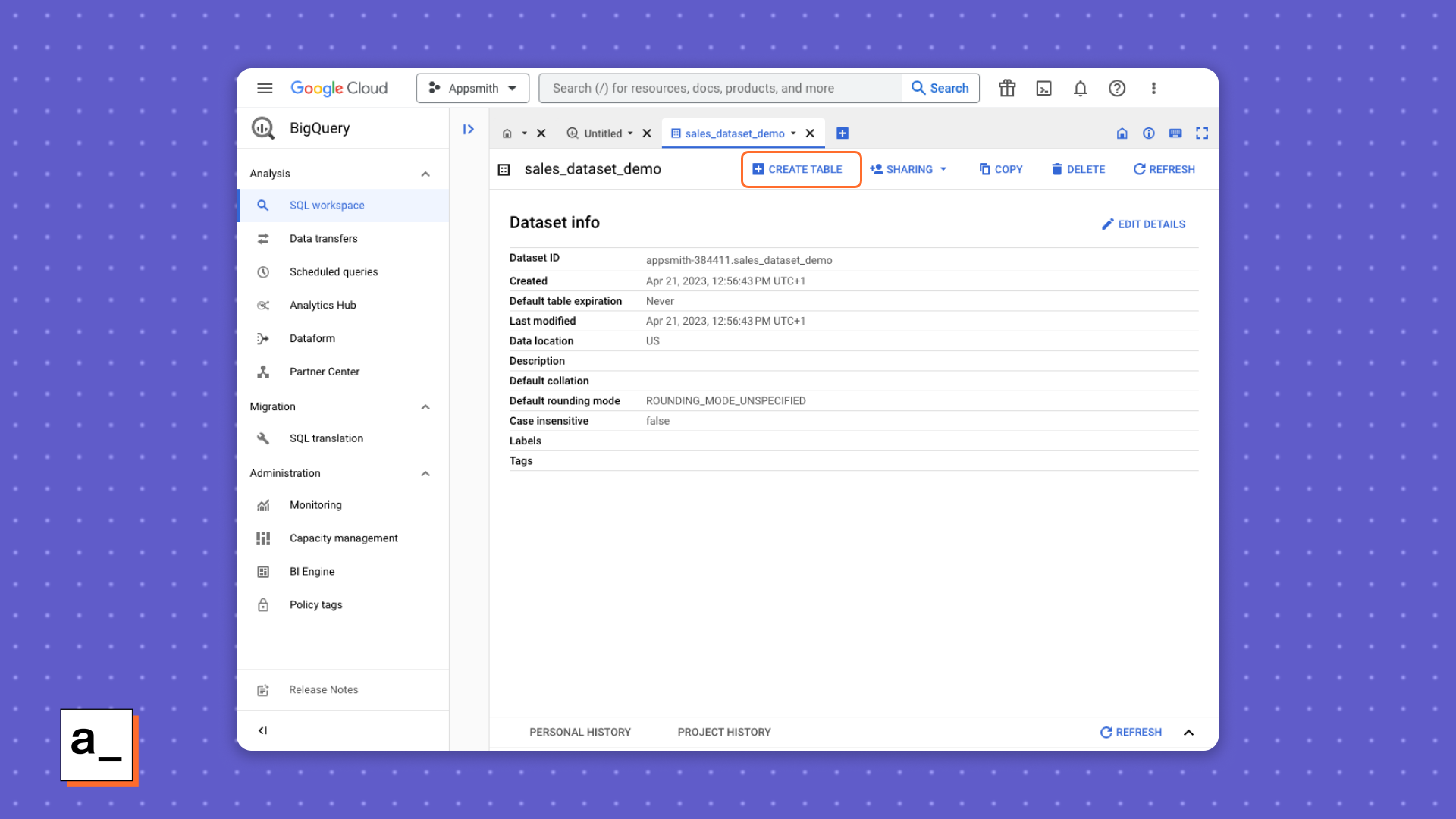Open PROJECT HISTORY tab
The width and height of the screenshot is (1456, 819).
724,733
